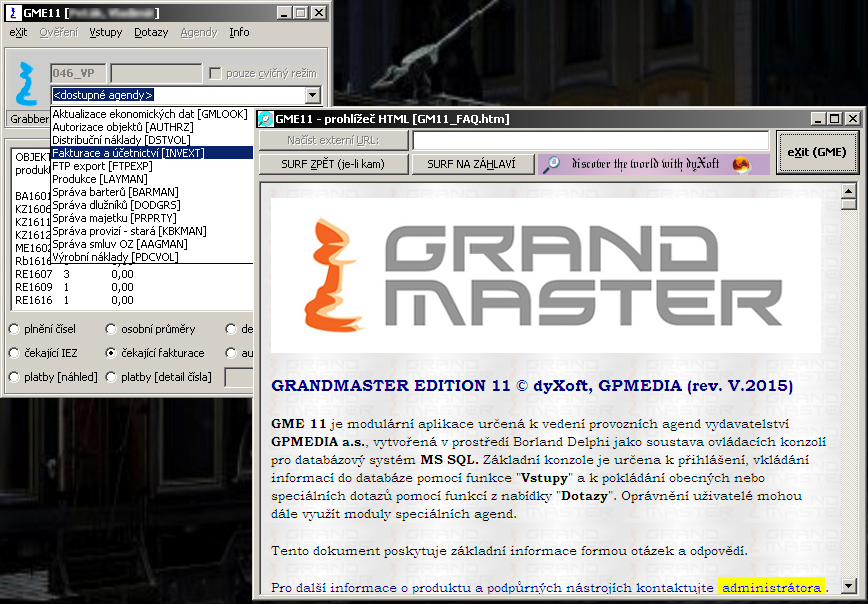The image size is (868, 604).
Task: Select Fakturace a účetnictví [INVEXT] agenda
Action: coord(152,153)
